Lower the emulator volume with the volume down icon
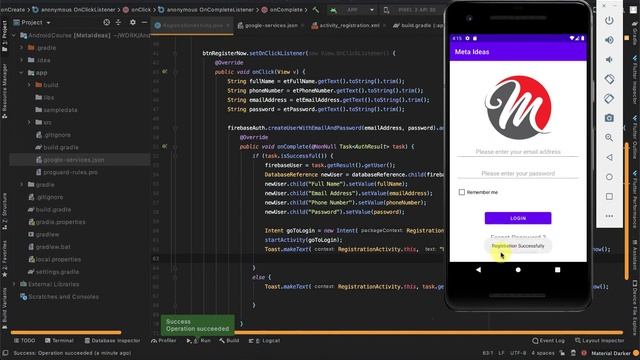640x360 pixels. (609, 60)
